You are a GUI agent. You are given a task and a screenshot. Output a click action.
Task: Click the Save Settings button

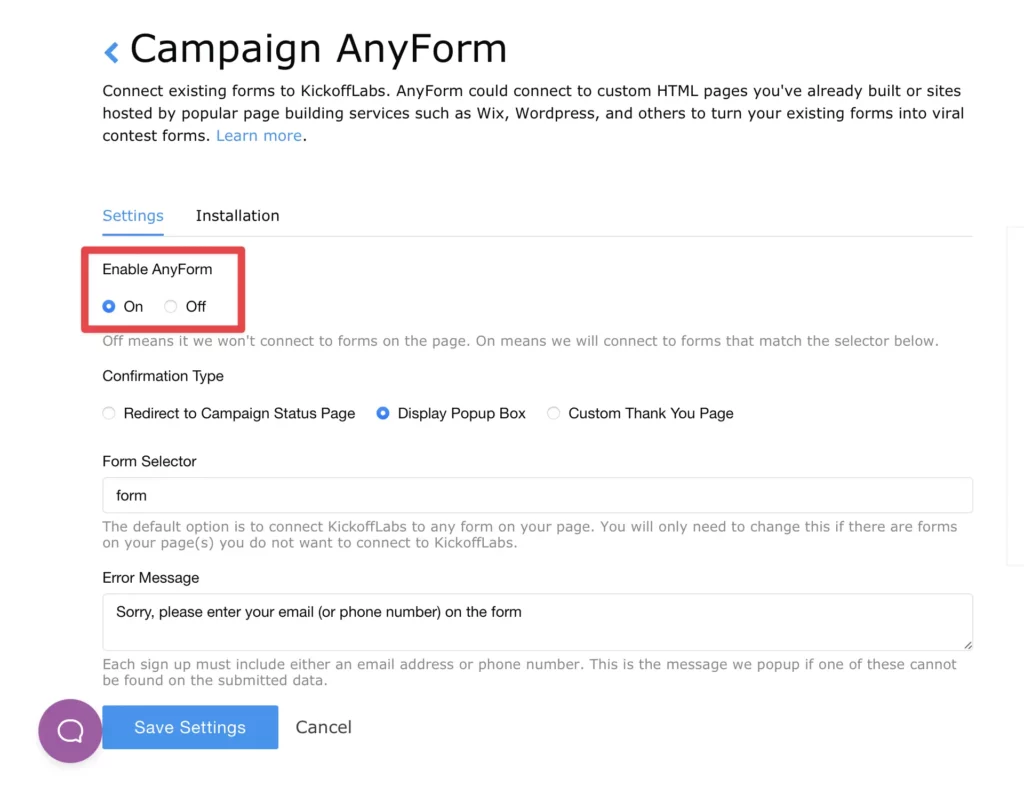click(190, 727)
